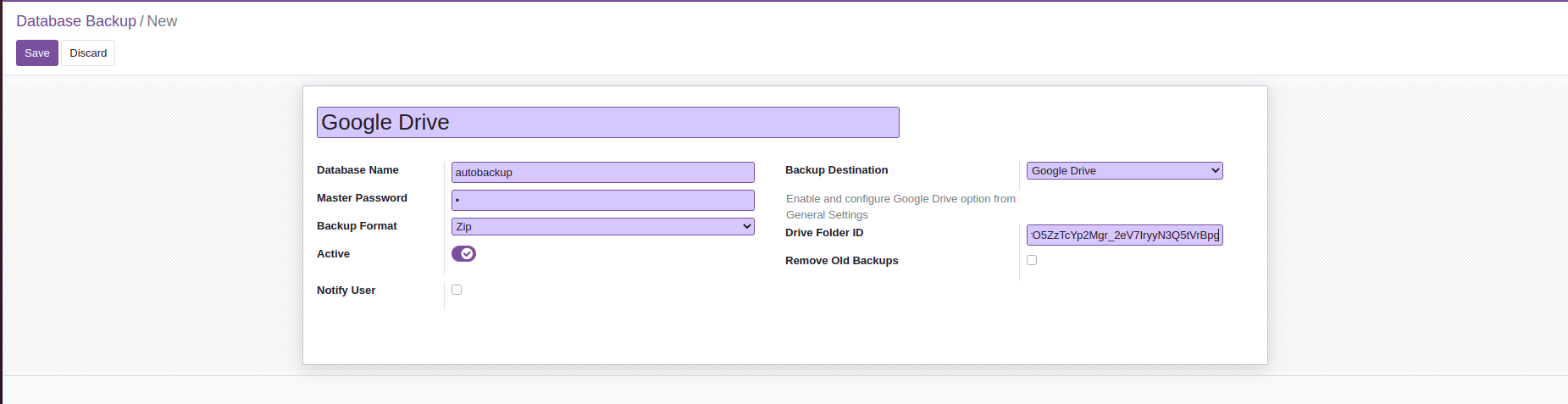
Task: Click the Notify User label
Action: (x=346, y=291)
